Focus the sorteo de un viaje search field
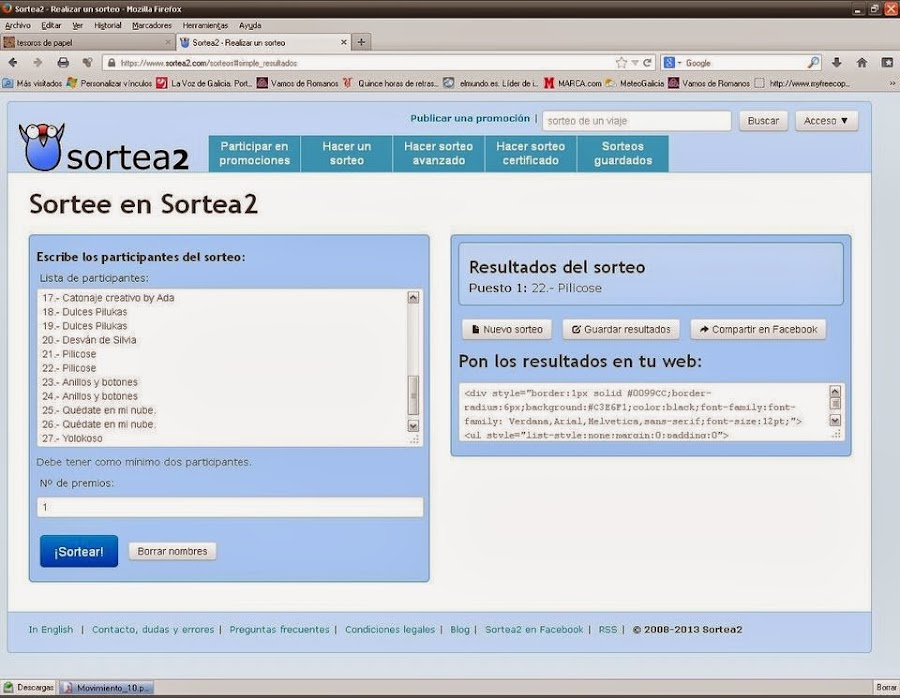The image size is (900, 698). point(637,121)
